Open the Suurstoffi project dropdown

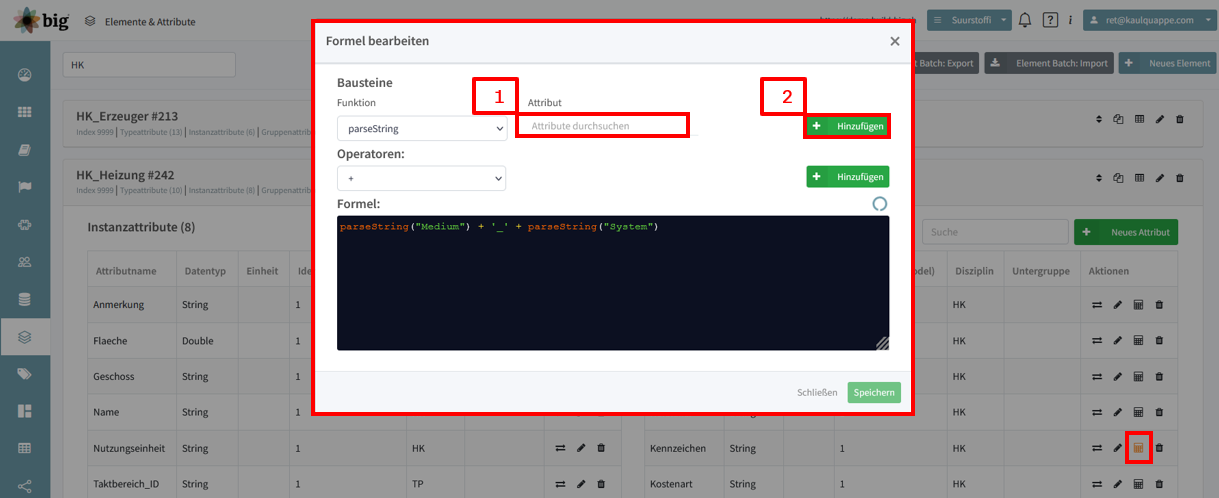pos(969,20)
